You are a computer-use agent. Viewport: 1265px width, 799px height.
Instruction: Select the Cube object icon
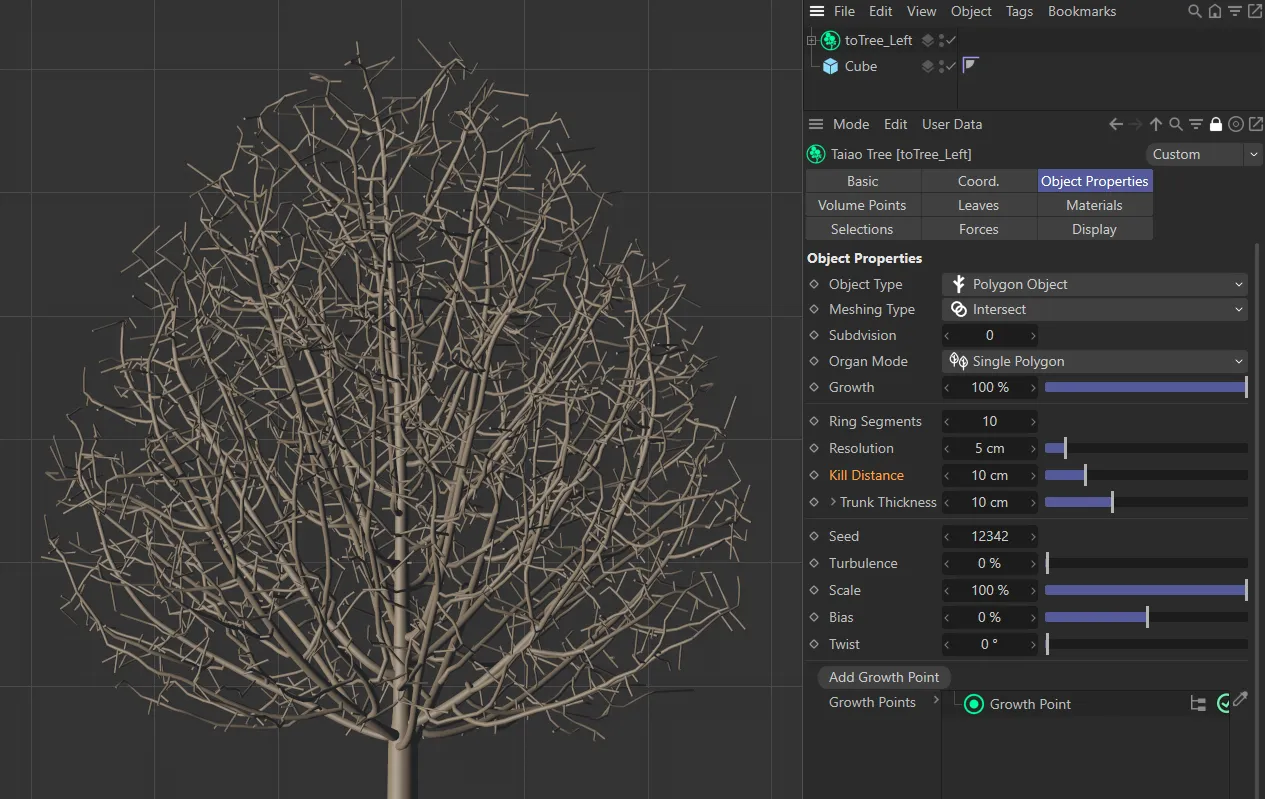(830, 66)
